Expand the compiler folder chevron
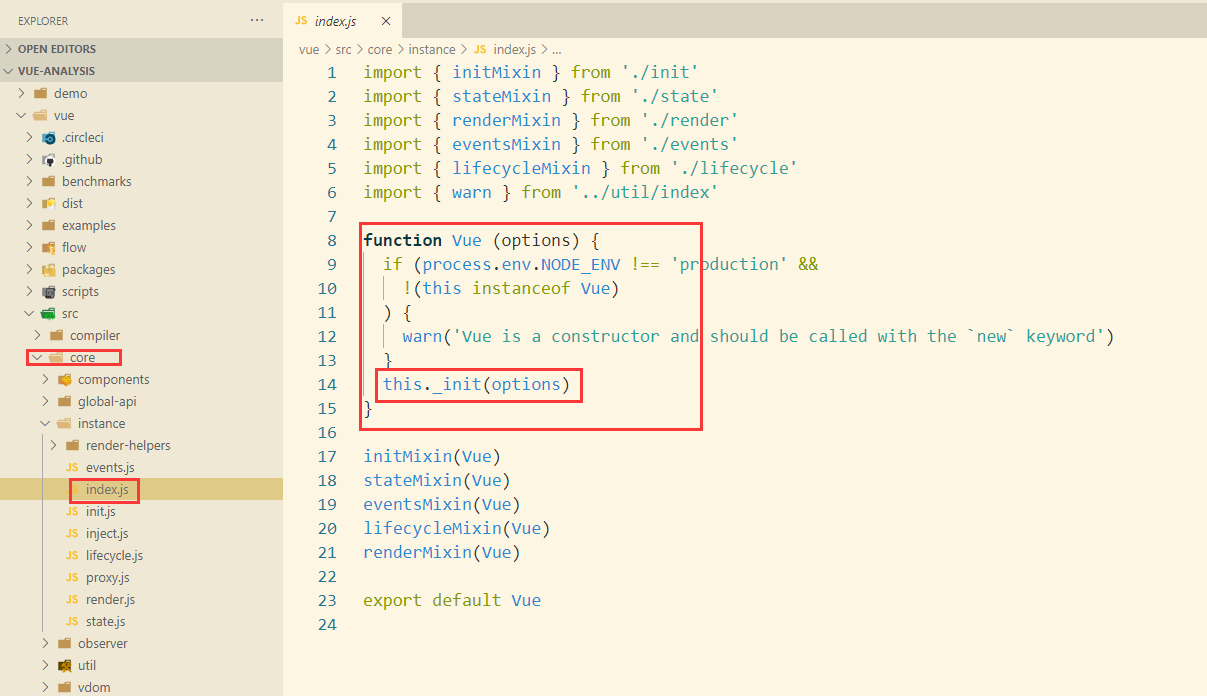1207x696 pixels. [x=38, y=335]
